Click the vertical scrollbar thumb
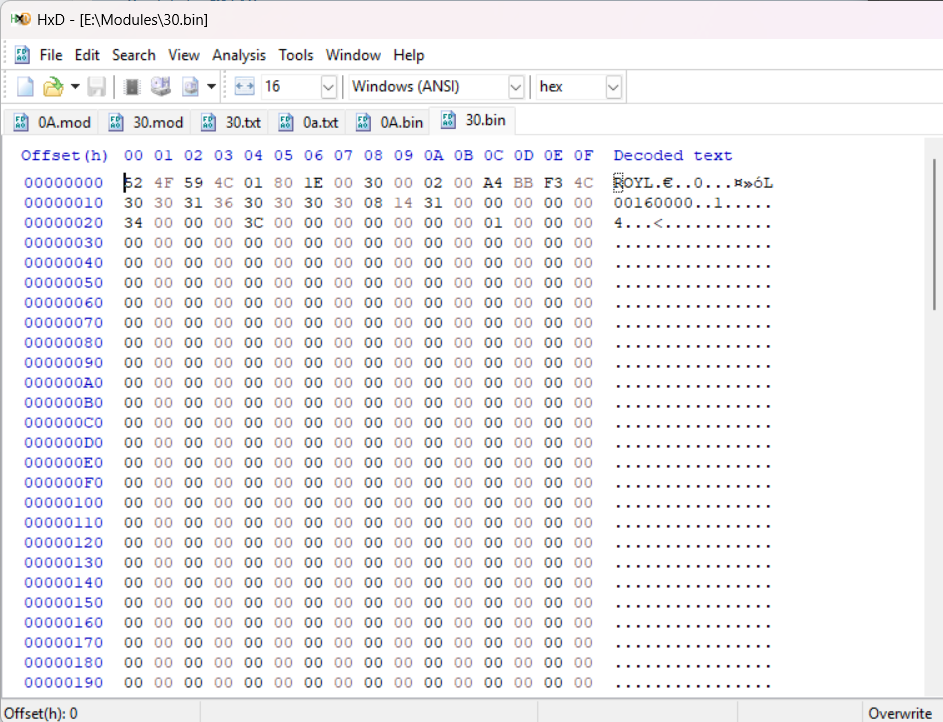The height and width of the screenshot is (722, 943). pyautogui.click(x=935, y=234)
